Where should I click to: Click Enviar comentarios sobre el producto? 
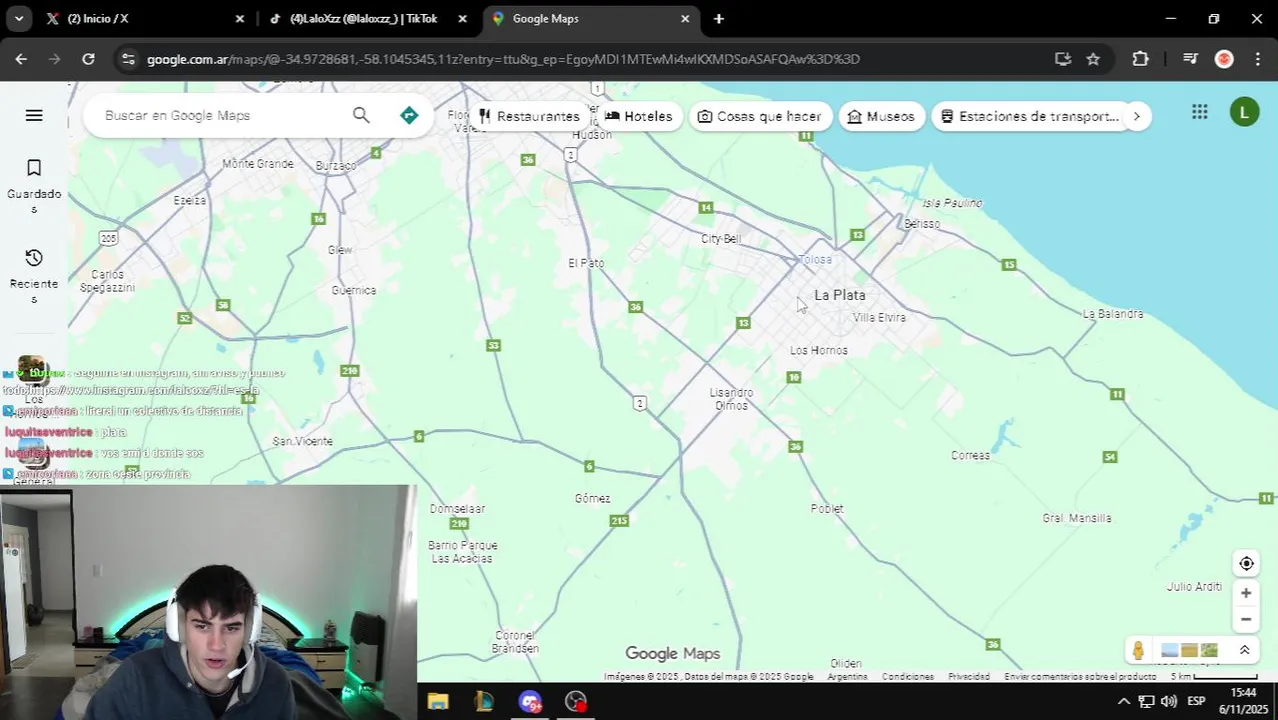[x=1080, y=677]
